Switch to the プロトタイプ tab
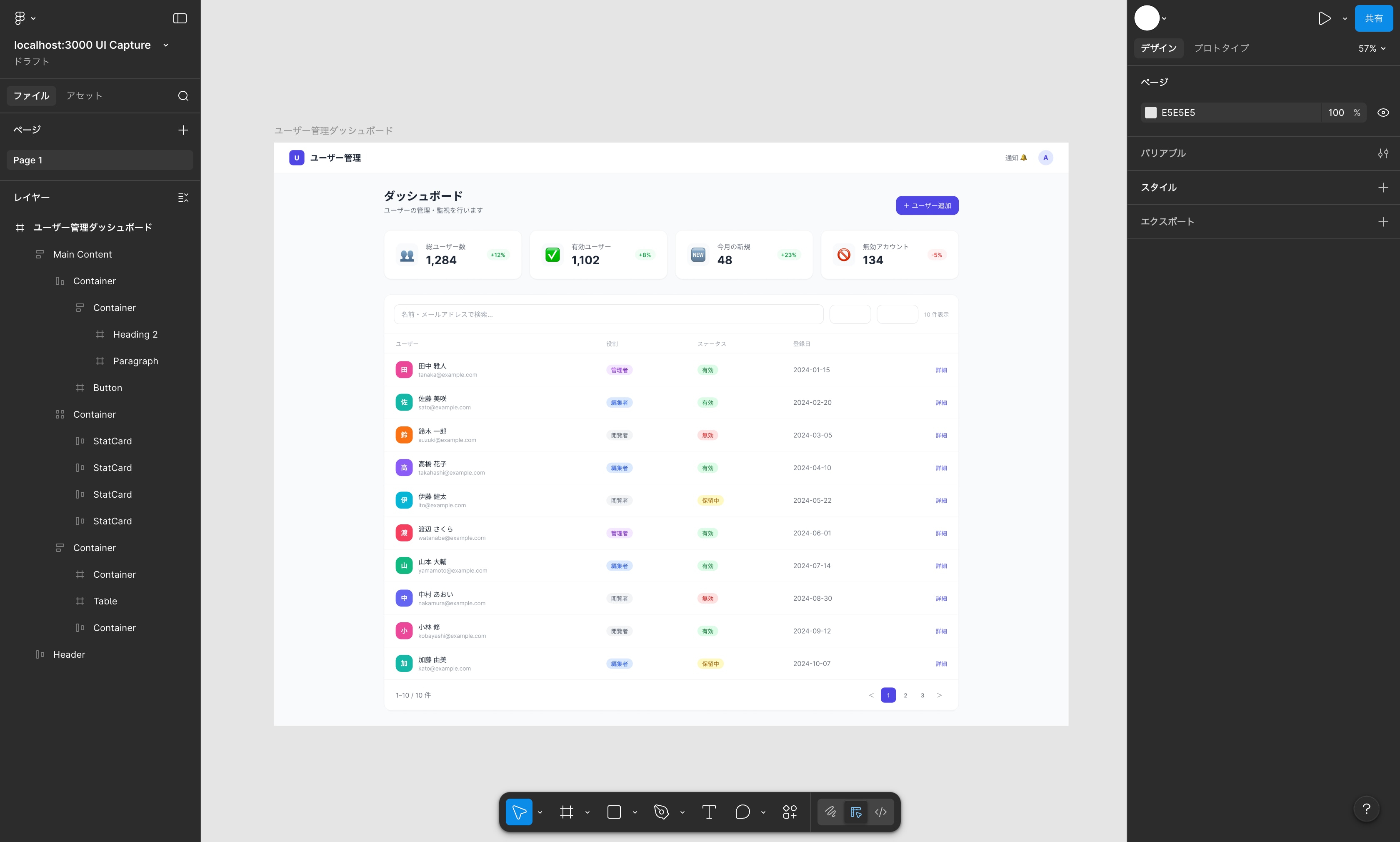 tap(1221, 48)
